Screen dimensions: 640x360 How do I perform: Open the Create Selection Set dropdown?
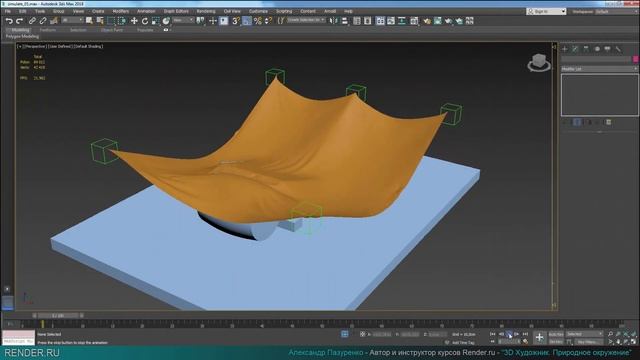[306, 20]
